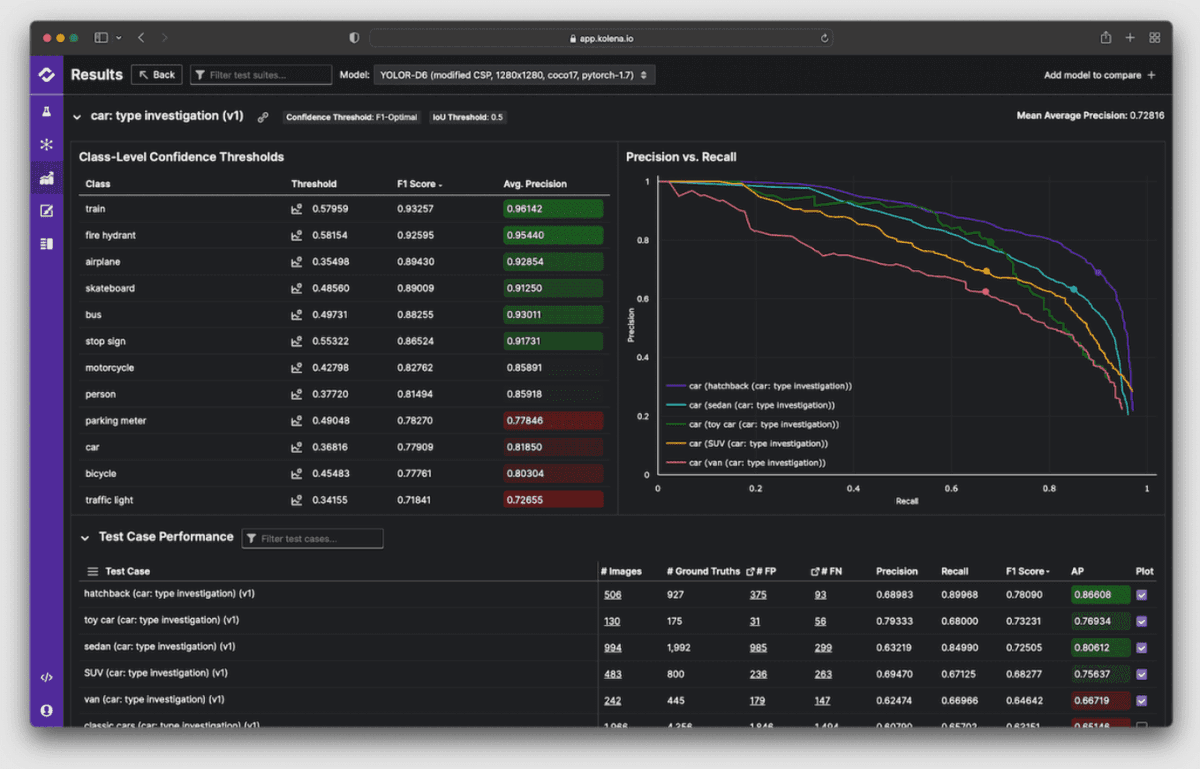This screenshot has width=1200, height=769.
Task: Open threshold chart icon for airplane row
Action: click(x=297, y=262)
